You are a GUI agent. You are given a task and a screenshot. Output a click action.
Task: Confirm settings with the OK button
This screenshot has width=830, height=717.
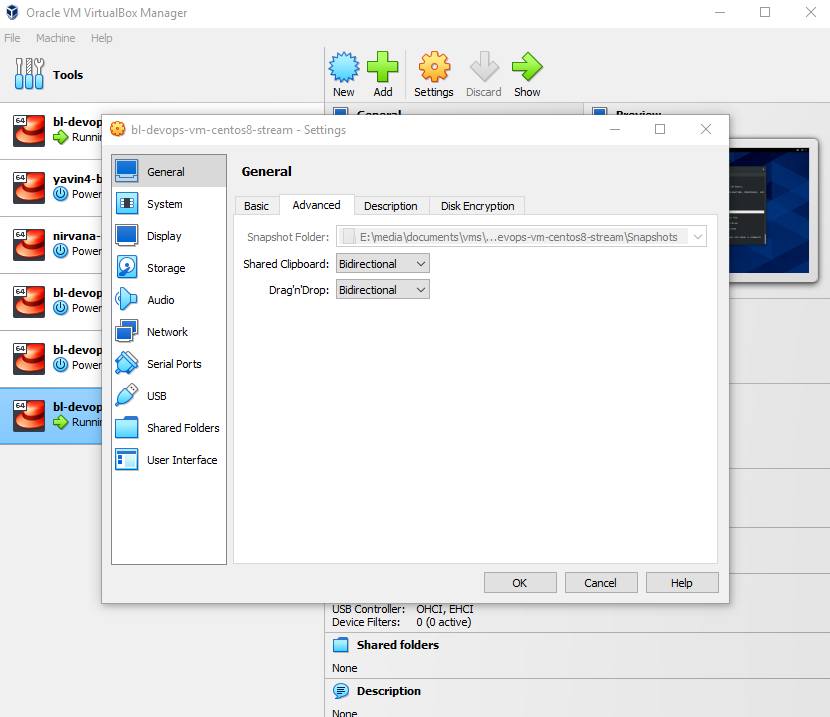pos(520,583)
